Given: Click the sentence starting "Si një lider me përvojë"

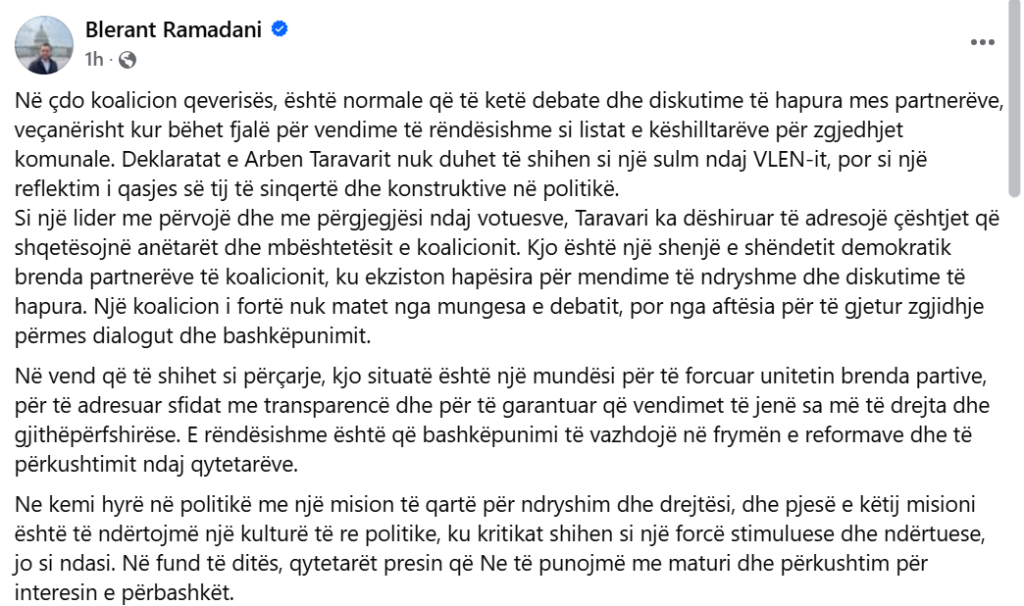Looking at the screenshot, I should coord(507,232).
